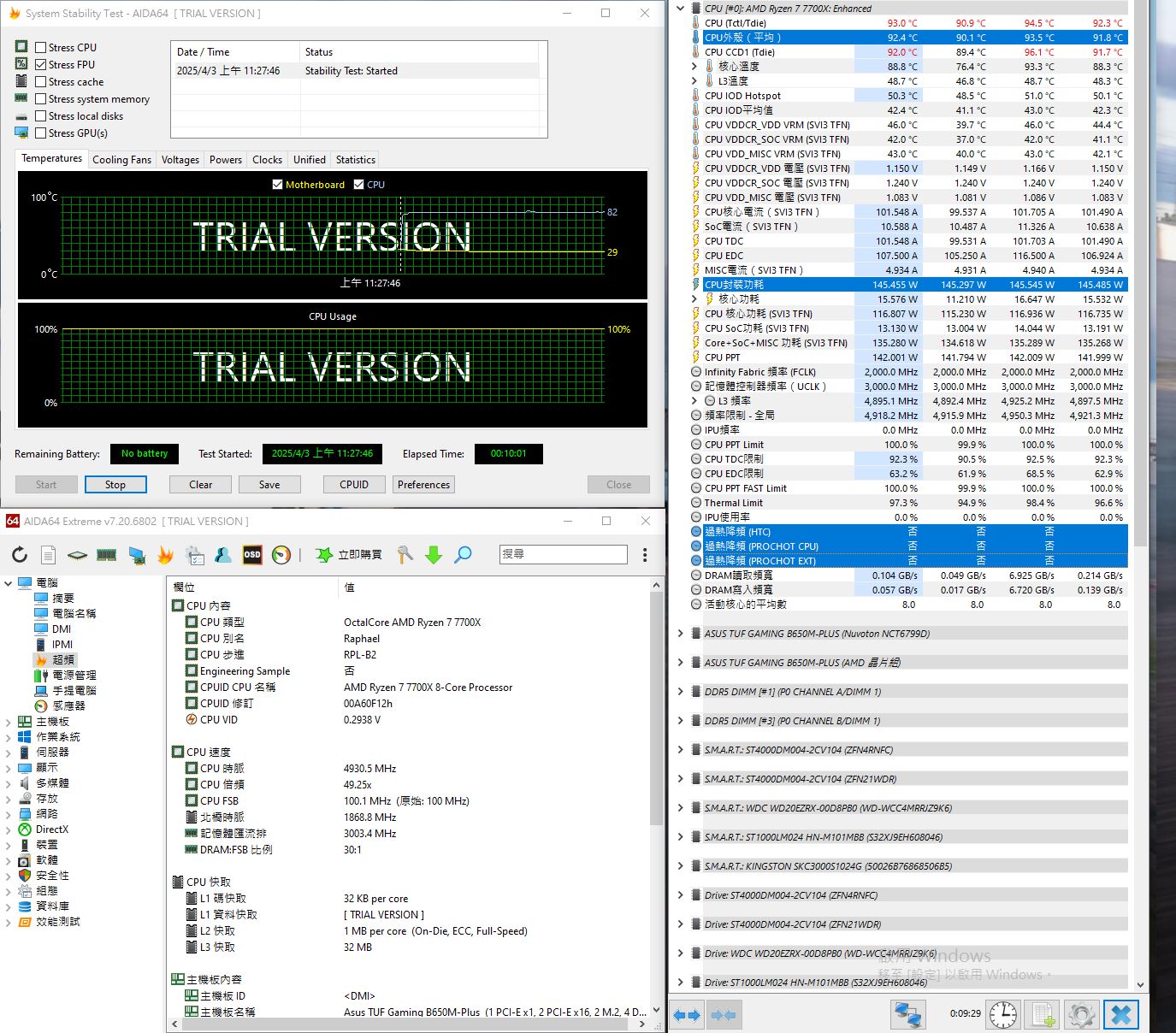Toggle the Motherboard temperature graph checkbox
The height and width of the screenshot is (1033, 1176).
(277, 185)
